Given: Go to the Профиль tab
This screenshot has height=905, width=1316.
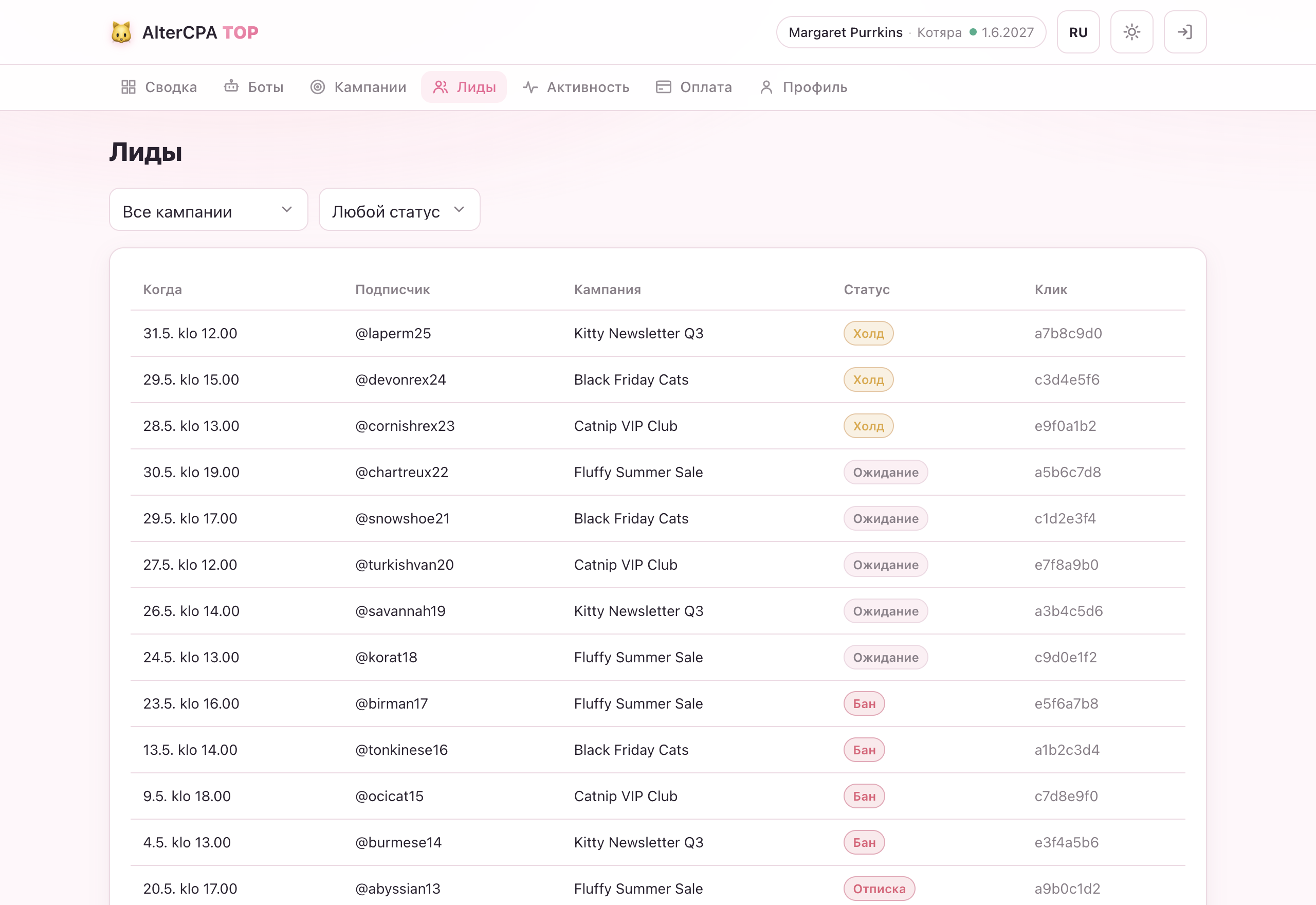Looking at the screenshot, I should click(x=803, y=87).
